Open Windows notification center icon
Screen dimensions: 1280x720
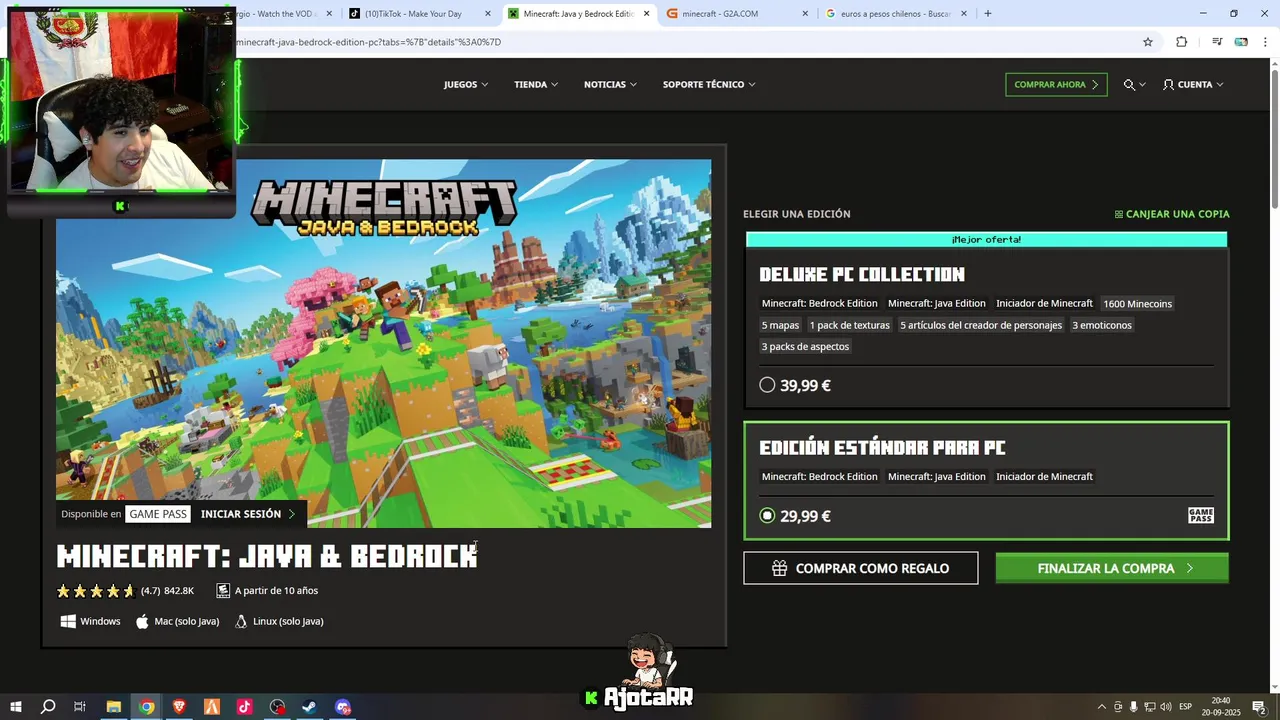coord(1259,707)
